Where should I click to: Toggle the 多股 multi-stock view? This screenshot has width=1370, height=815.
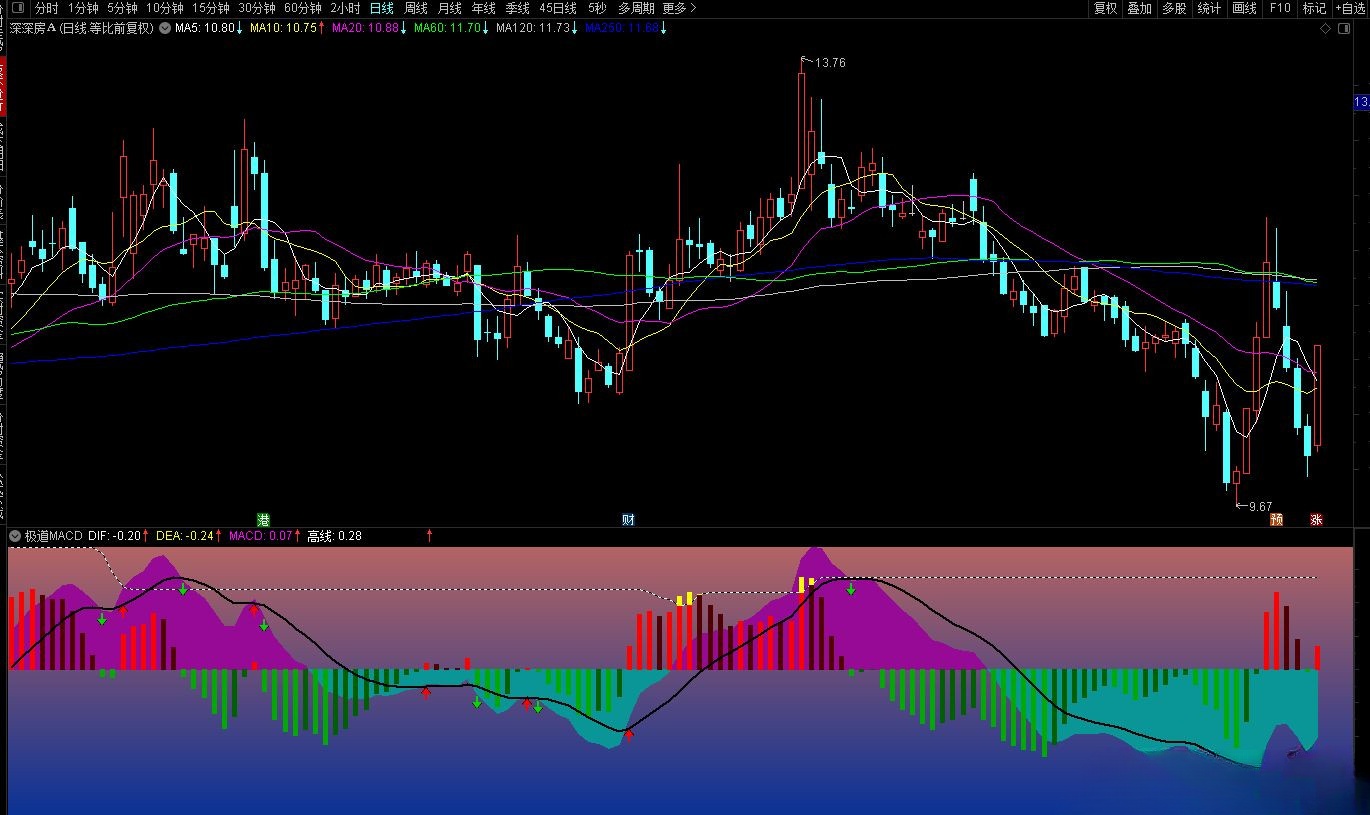[1174, 8]
